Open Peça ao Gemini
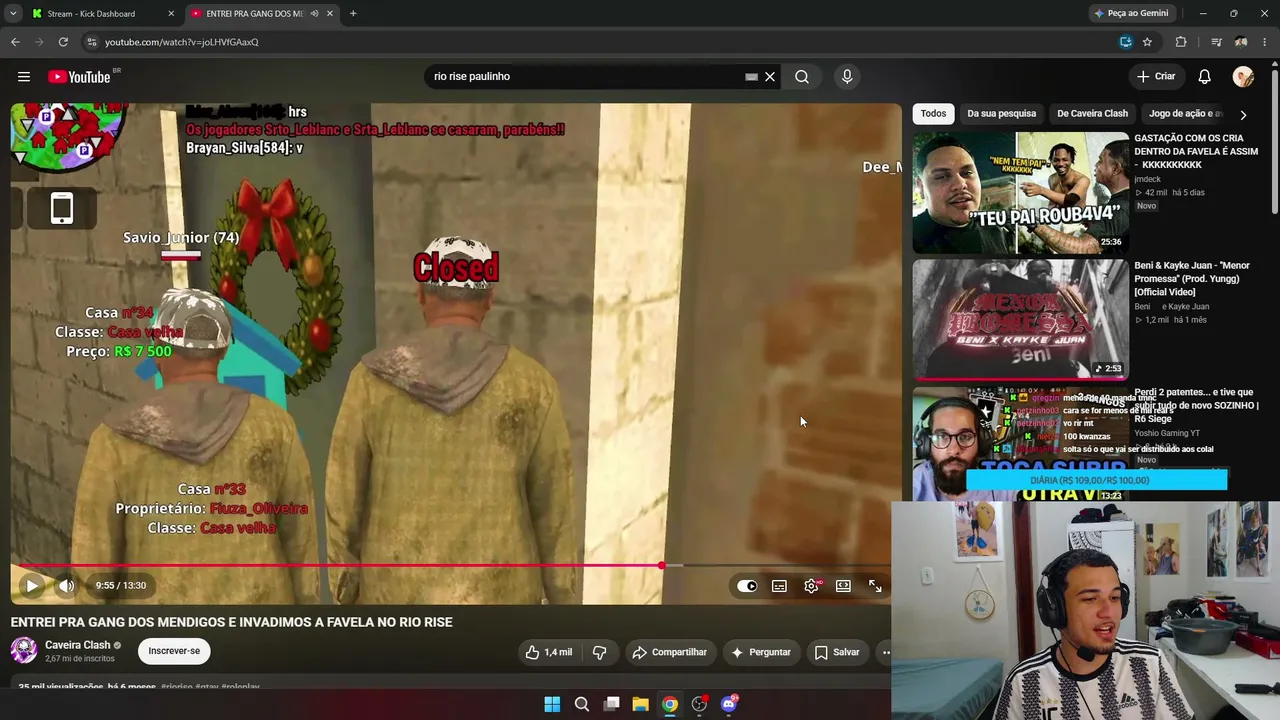 (x=1132, y=14)
